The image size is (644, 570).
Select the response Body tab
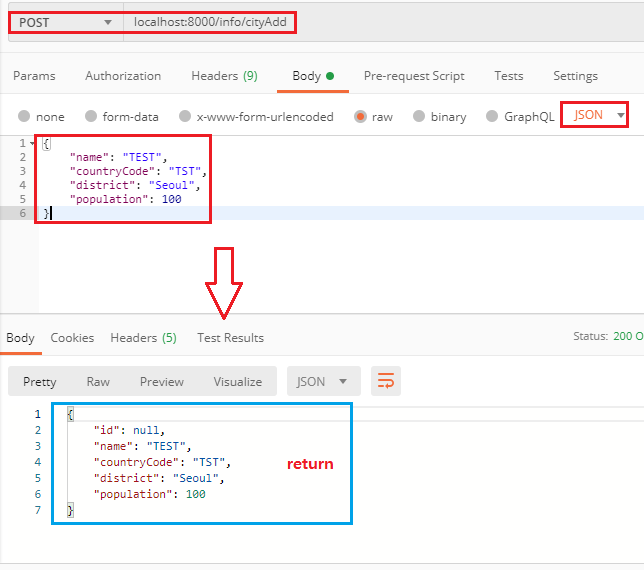(x=20, y=338)
